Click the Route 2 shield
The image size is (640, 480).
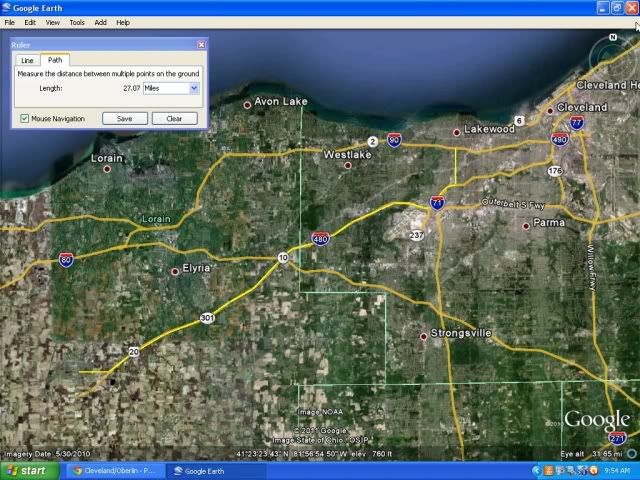point(372,142)
